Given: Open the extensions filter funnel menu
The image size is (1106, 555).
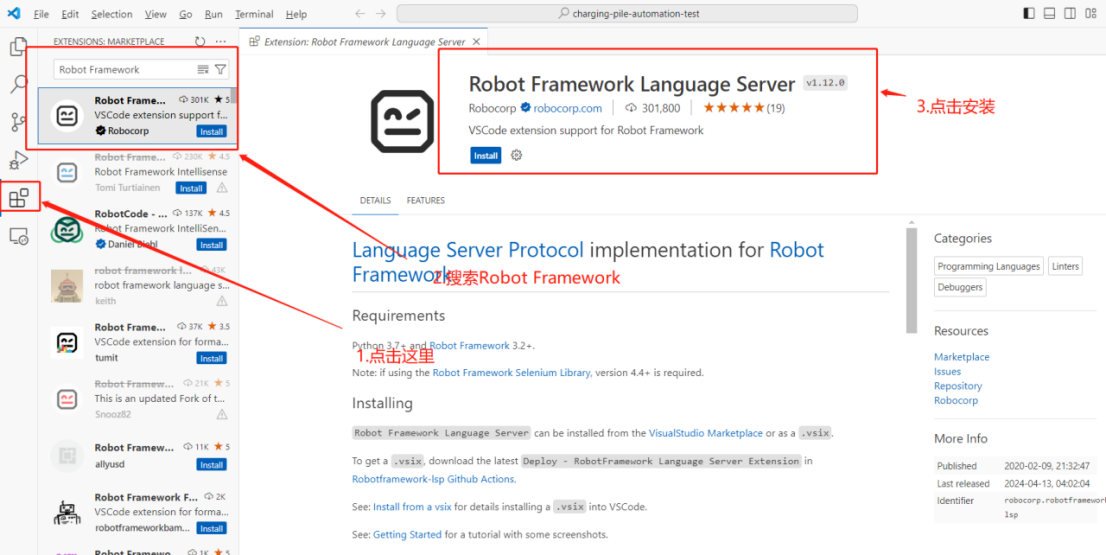Looking at the screenshot, I should coord(221,69).
